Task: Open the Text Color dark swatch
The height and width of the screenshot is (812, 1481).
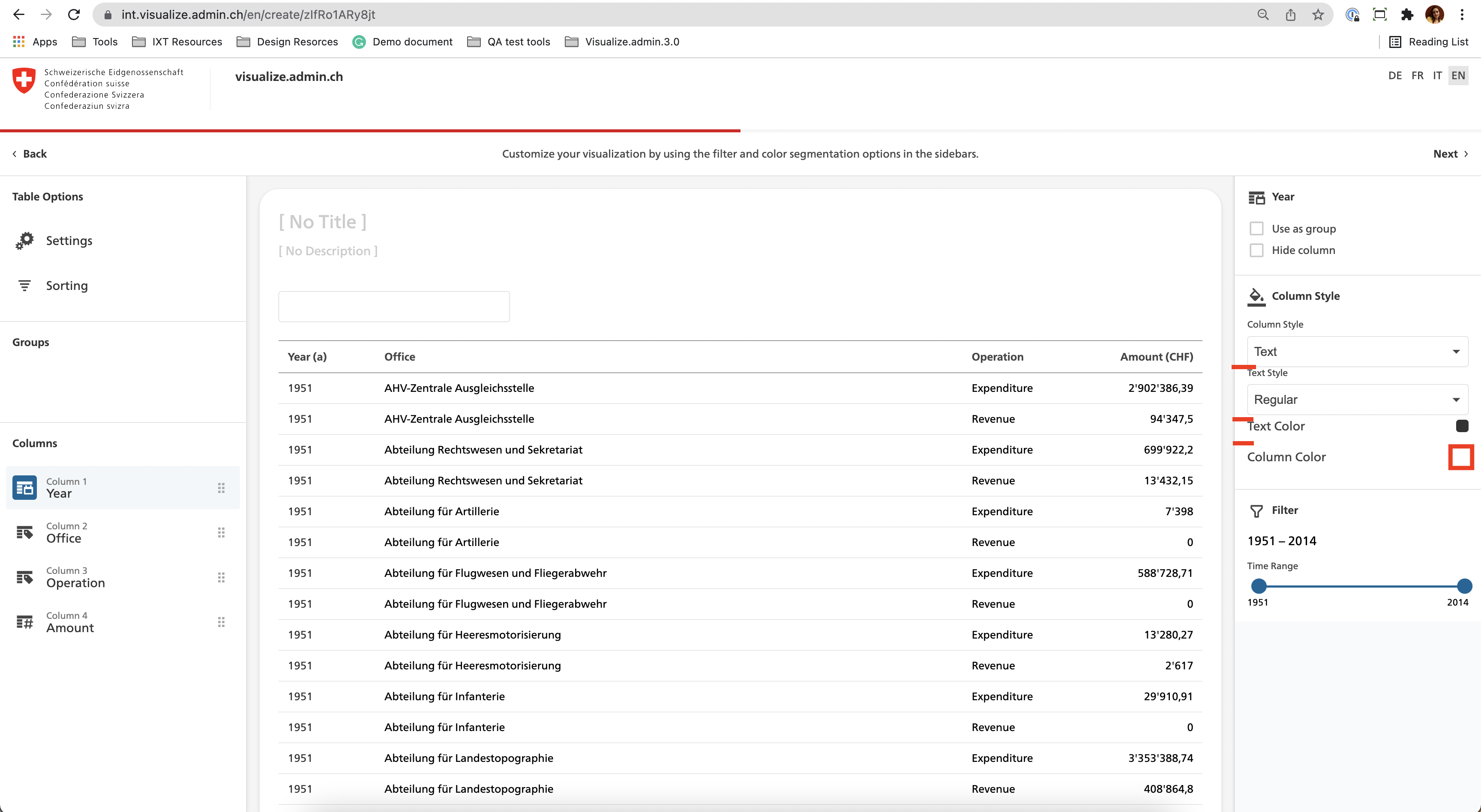Action: 1461,426
